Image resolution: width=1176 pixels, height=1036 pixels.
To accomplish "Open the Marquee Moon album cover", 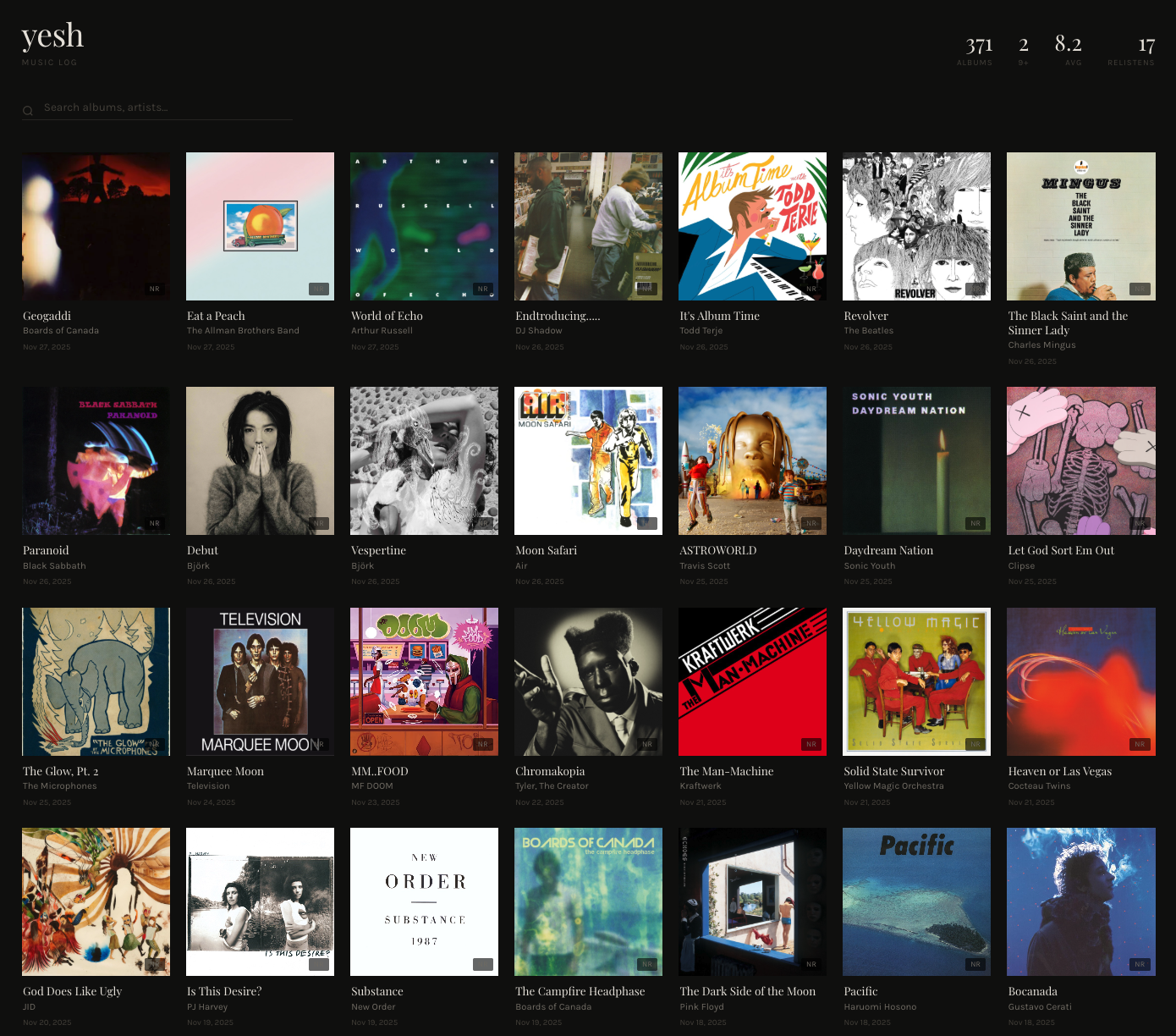I will click(260, 681).
